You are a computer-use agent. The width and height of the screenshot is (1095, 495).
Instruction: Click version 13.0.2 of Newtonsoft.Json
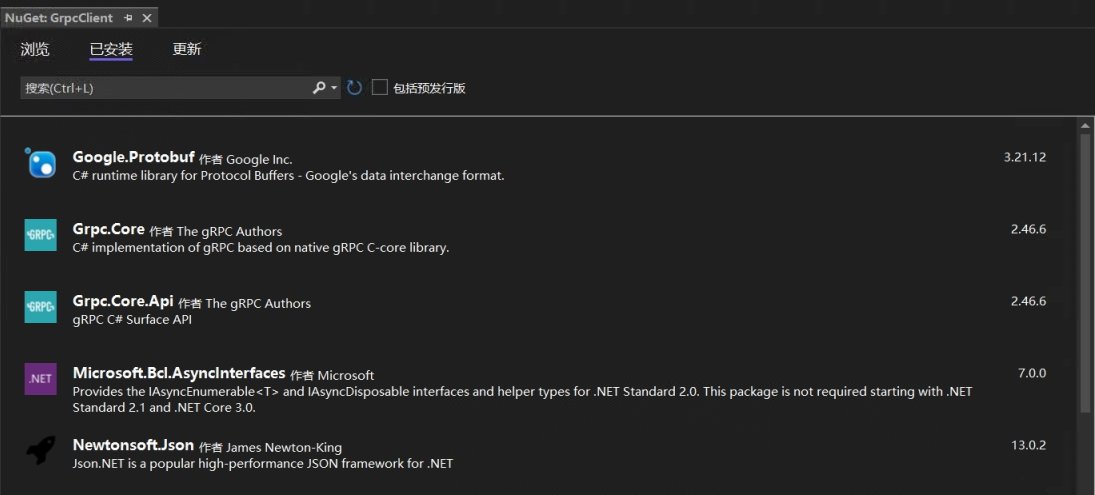point(1028,445)
